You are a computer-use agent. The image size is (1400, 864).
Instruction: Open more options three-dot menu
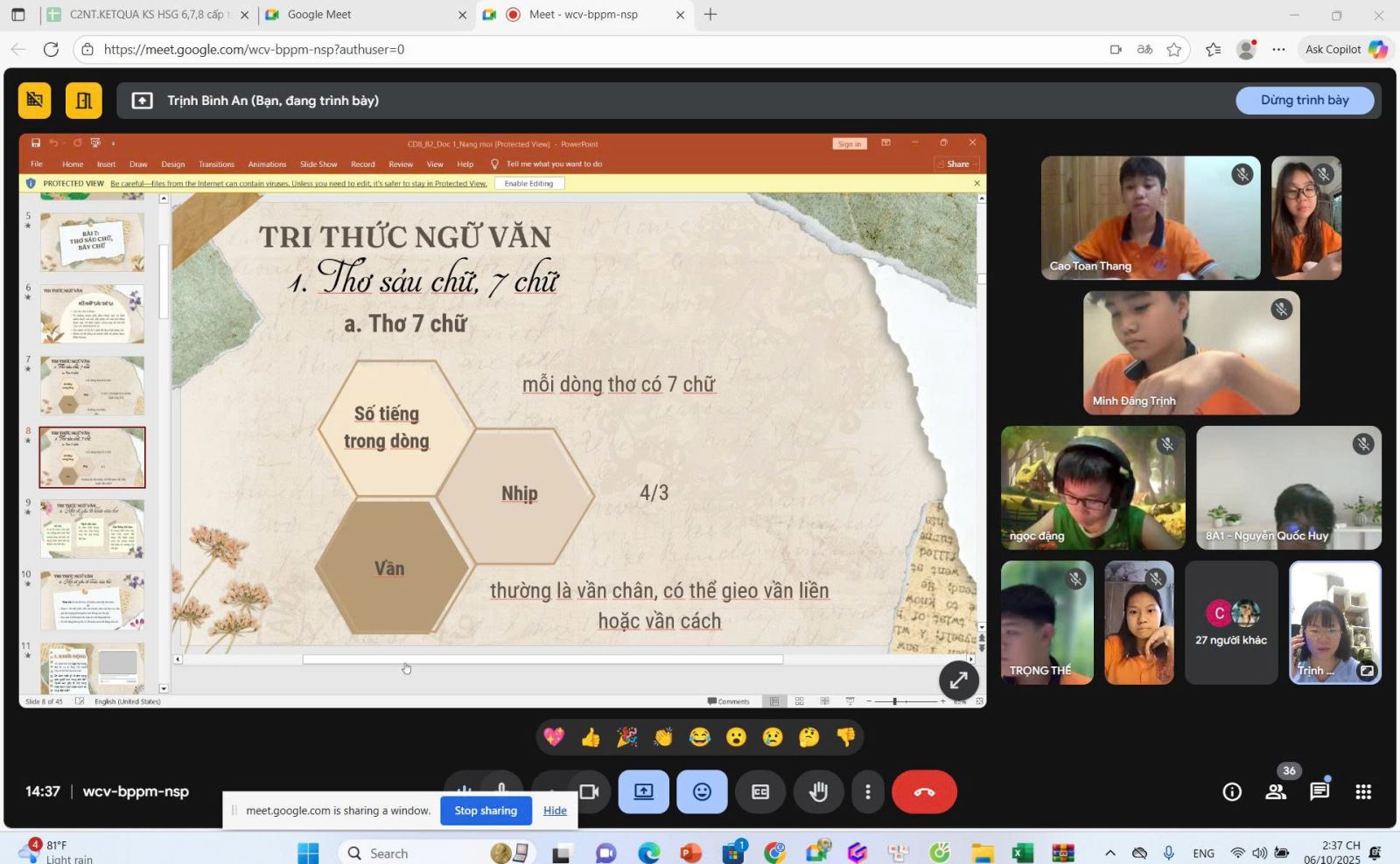point(867,791)
